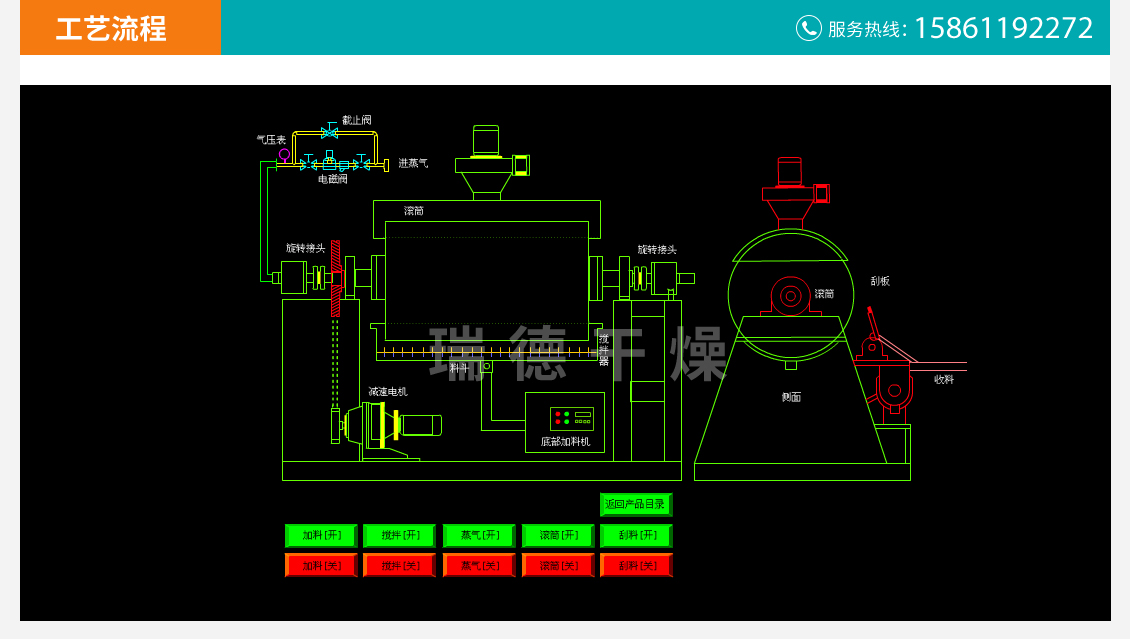Stop stirring with 搅拌[关]
The height and width of the screenshot is (639, 1130).
point(399,566)
